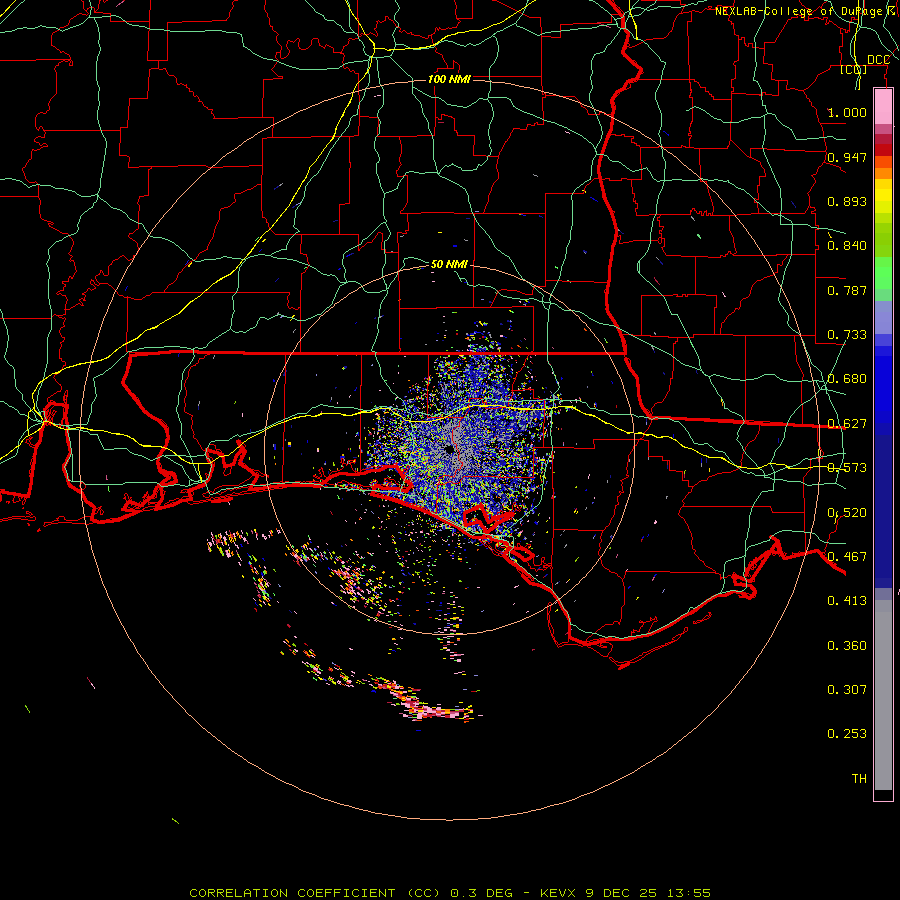Viewport: 900px width, 900px height.
Task: Click the 0.307 scale value
Action: (847, 689)
